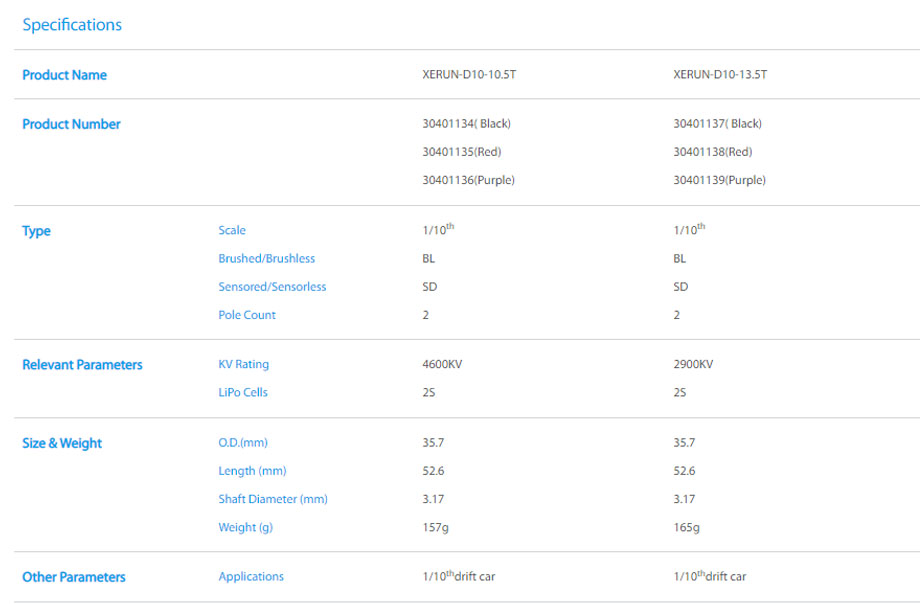Click the Product Number row label
Screen dimensions: 920x604
(71, 124)
